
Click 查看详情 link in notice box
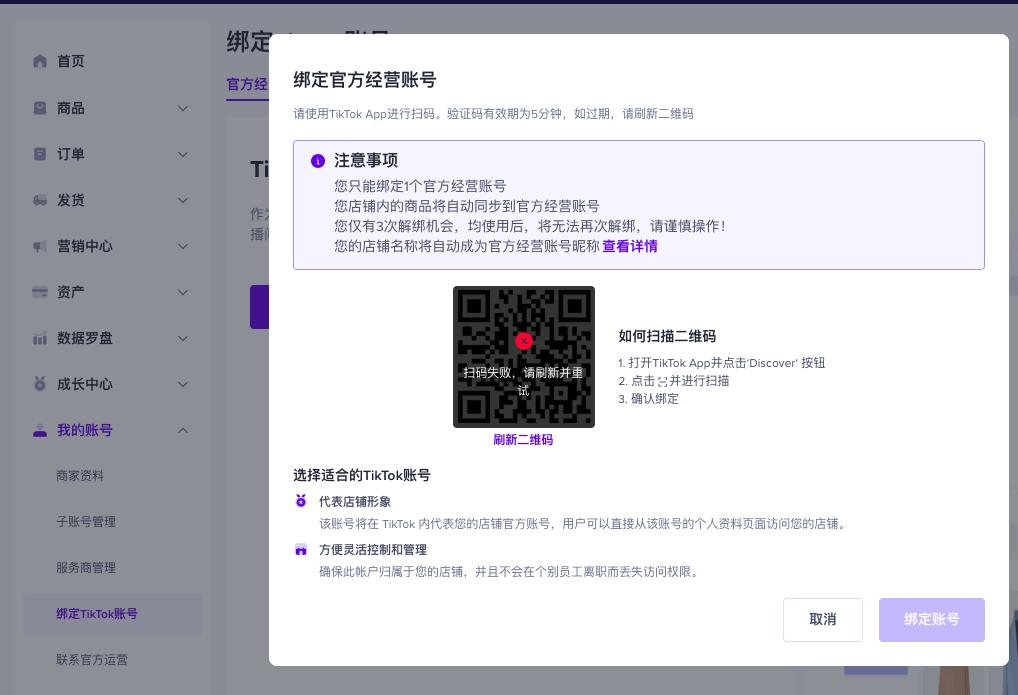click(630, 246)
